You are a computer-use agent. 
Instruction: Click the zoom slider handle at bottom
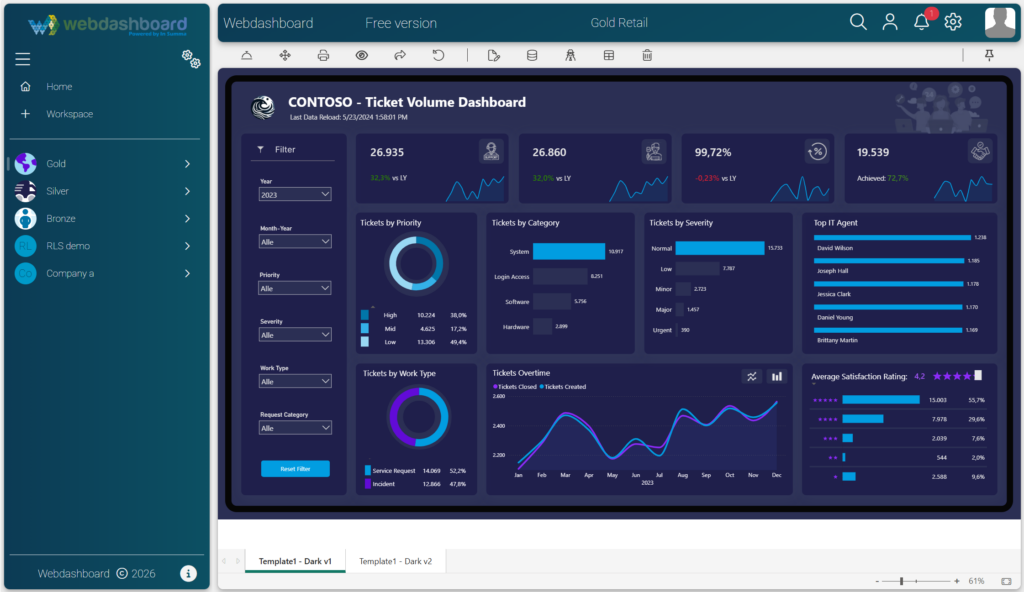[x=901, y=581]
